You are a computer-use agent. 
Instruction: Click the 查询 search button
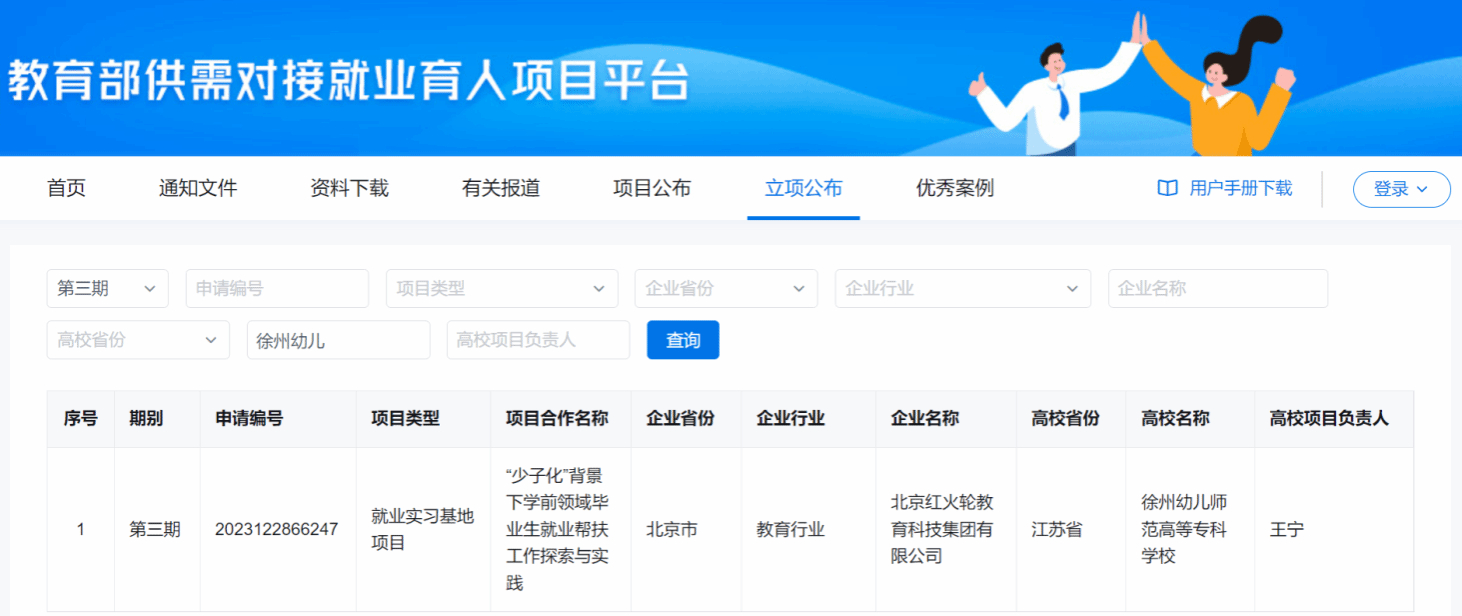[x=683, y=340]
